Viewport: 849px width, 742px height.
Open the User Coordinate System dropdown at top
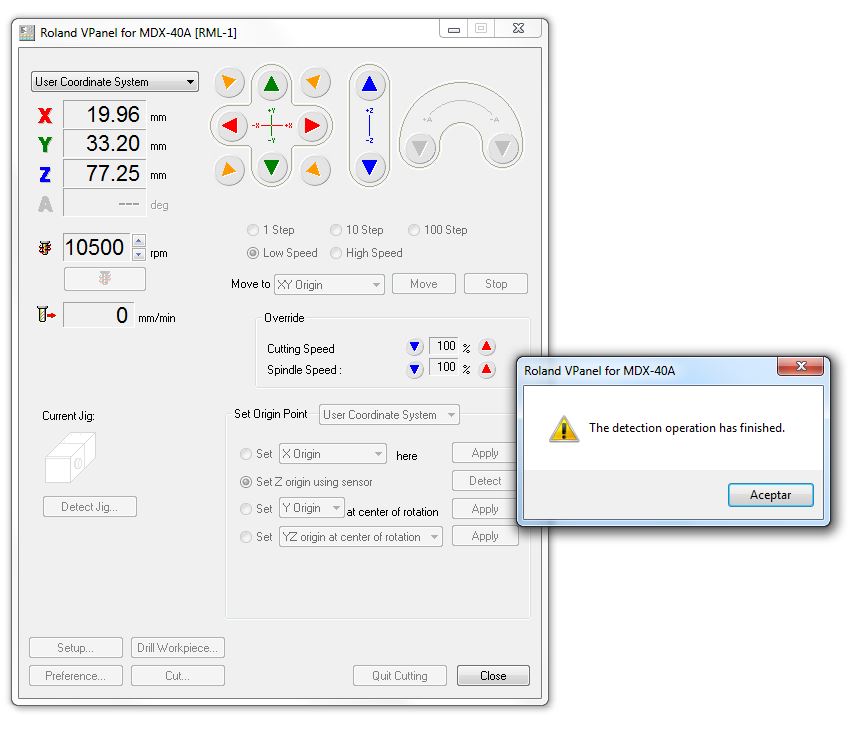[115, 82]
